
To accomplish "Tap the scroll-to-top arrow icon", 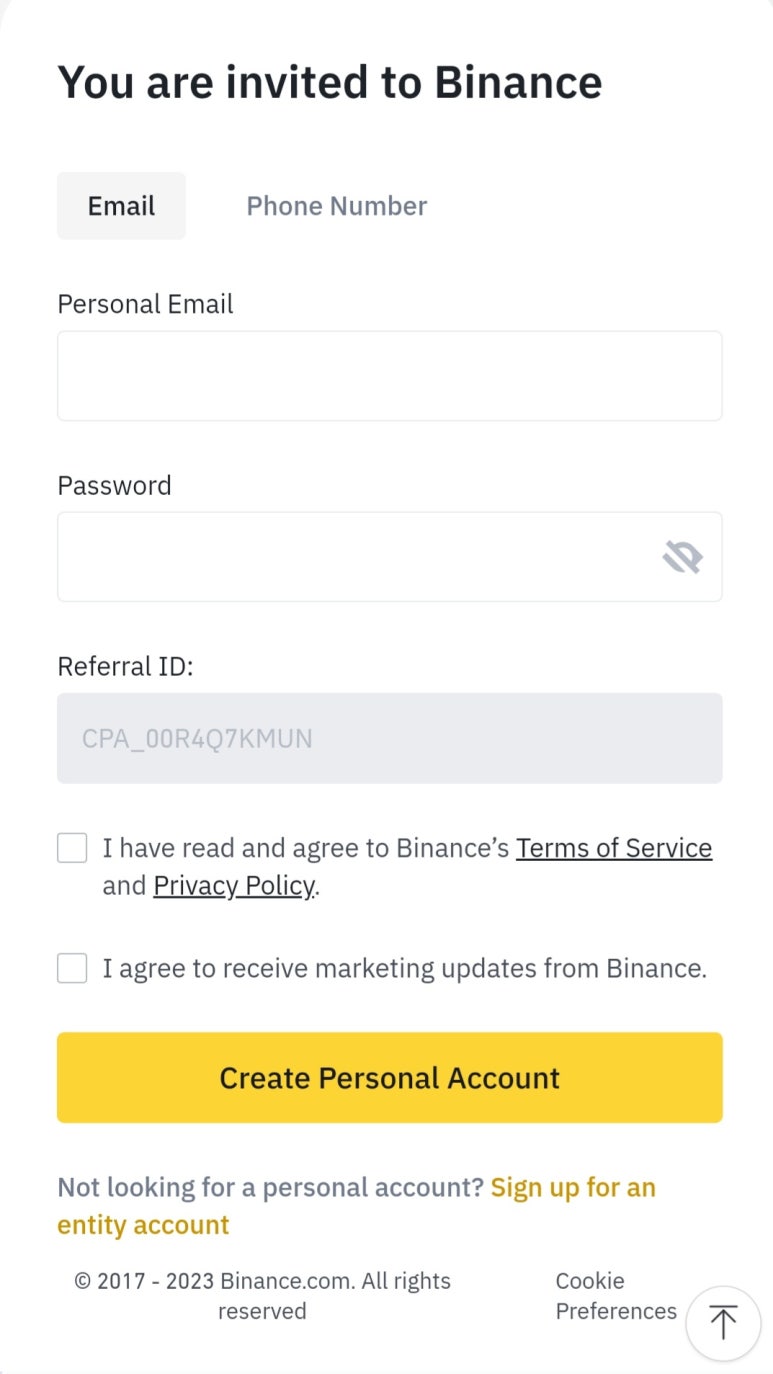I will [723, 1322].
